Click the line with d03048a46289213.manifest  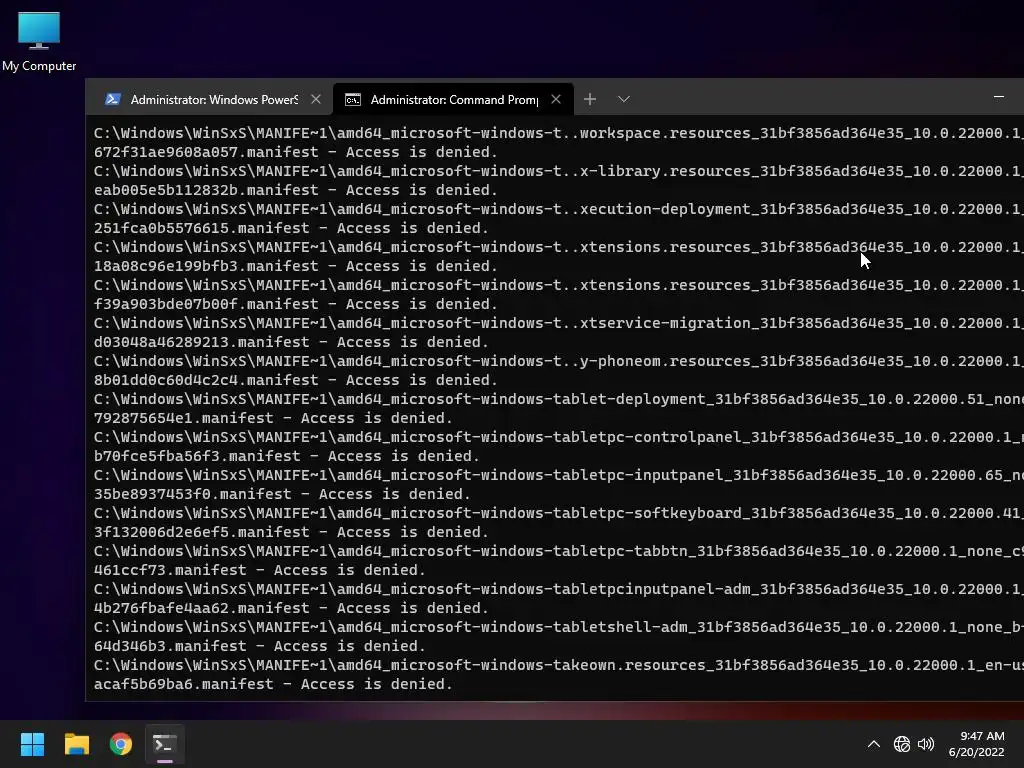(x=291, y=342)
